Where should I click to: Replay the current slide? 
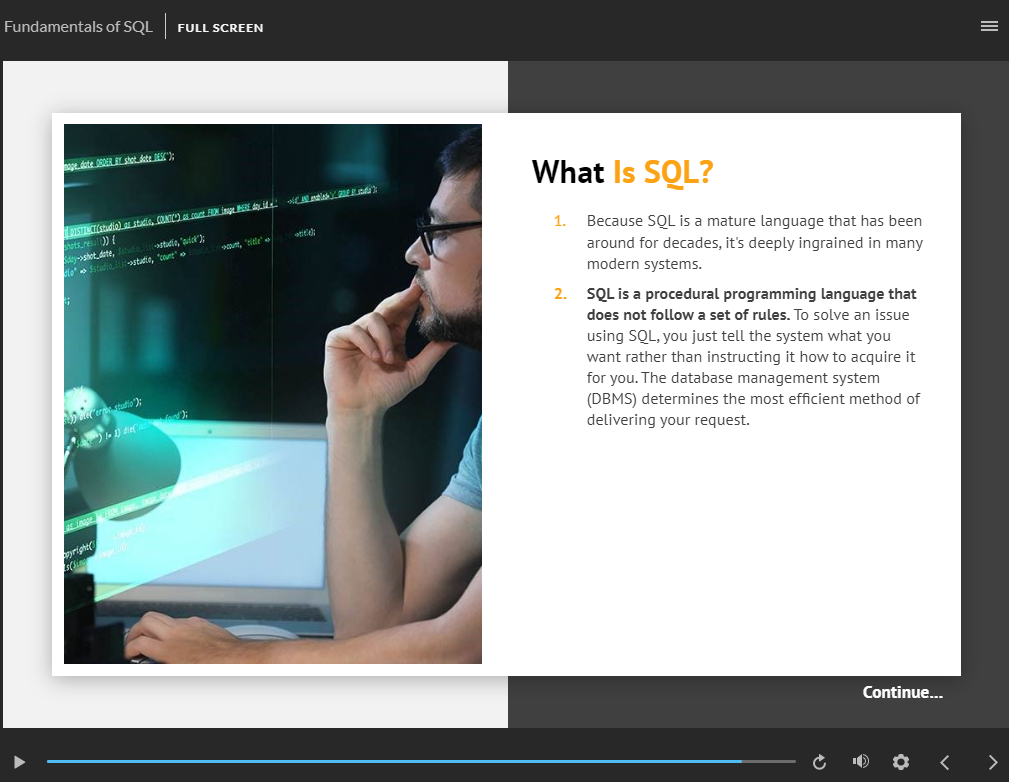coord(819,762)
